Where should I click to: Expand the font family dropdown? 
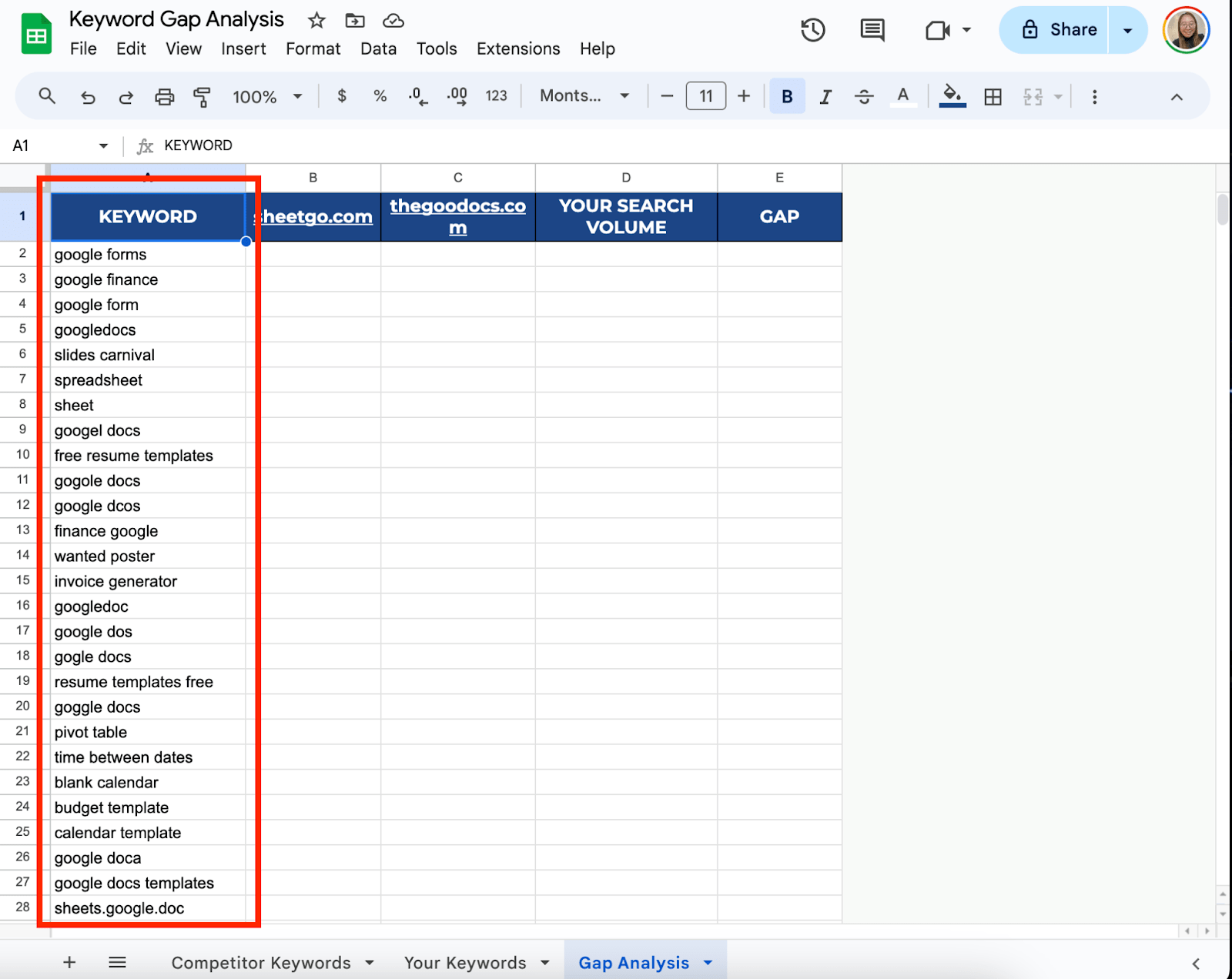coord(584,96)
